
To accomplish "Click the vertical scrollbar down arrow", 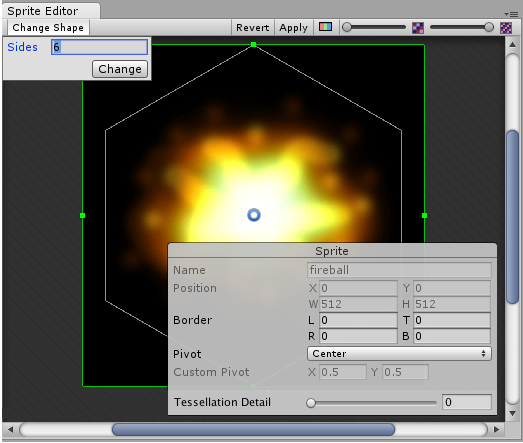I will click(512, 413).
